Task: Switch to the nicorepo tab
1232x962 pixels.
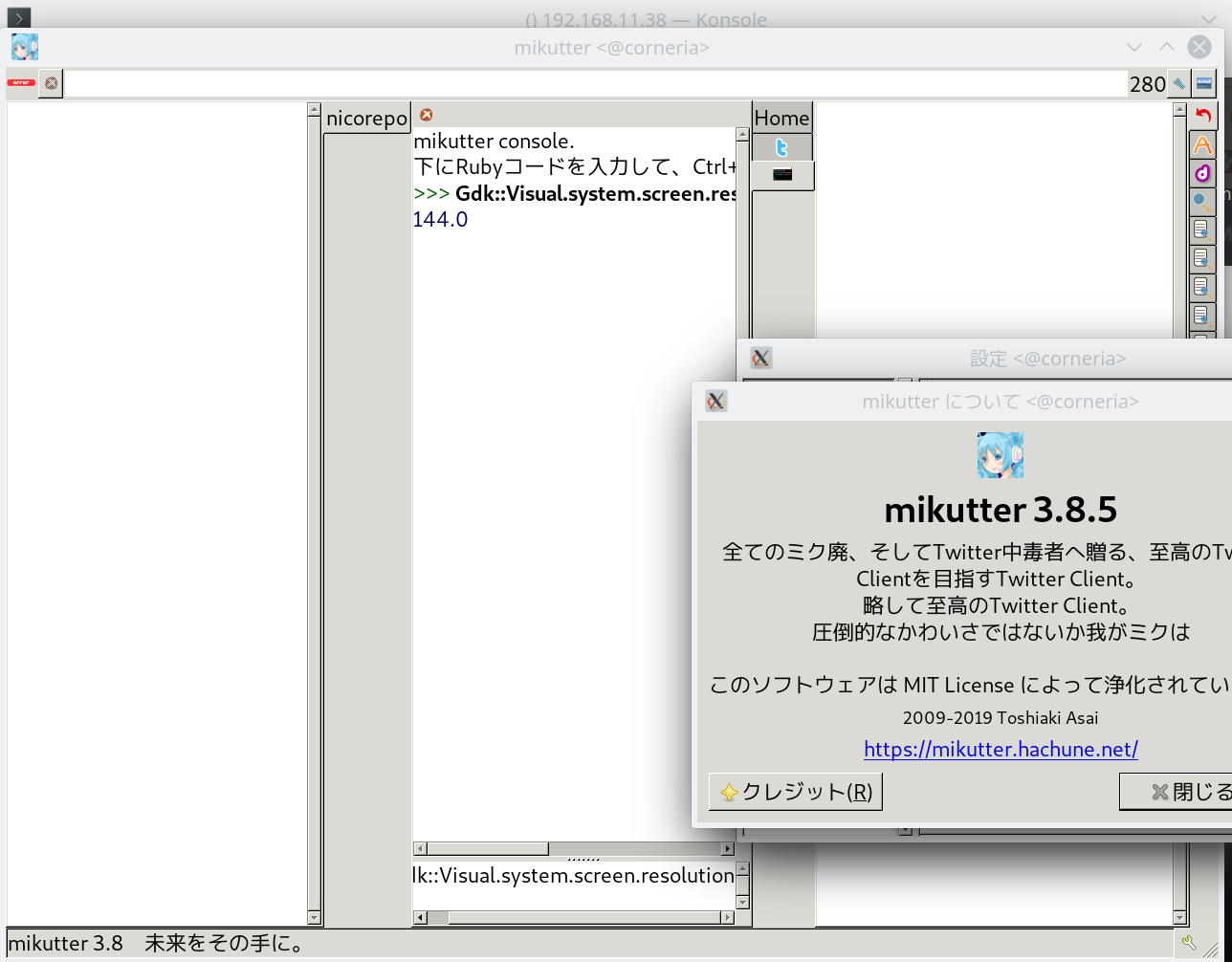Action: pyautogui.click(x=367, y=119)
